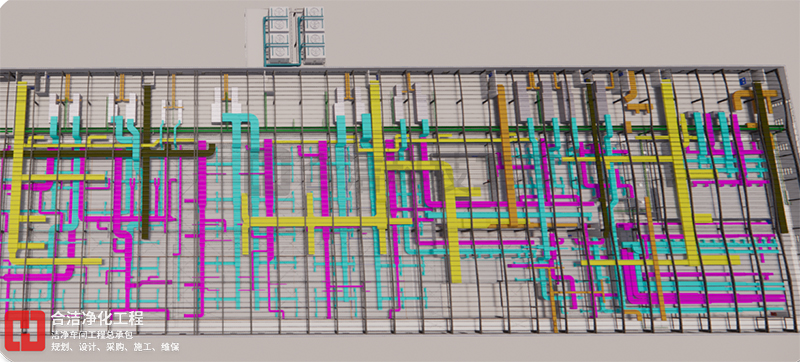Viewport: 800px width, 362px height.
Task: Select the magenta curved duct at bottom left
Action: (38, 275)
